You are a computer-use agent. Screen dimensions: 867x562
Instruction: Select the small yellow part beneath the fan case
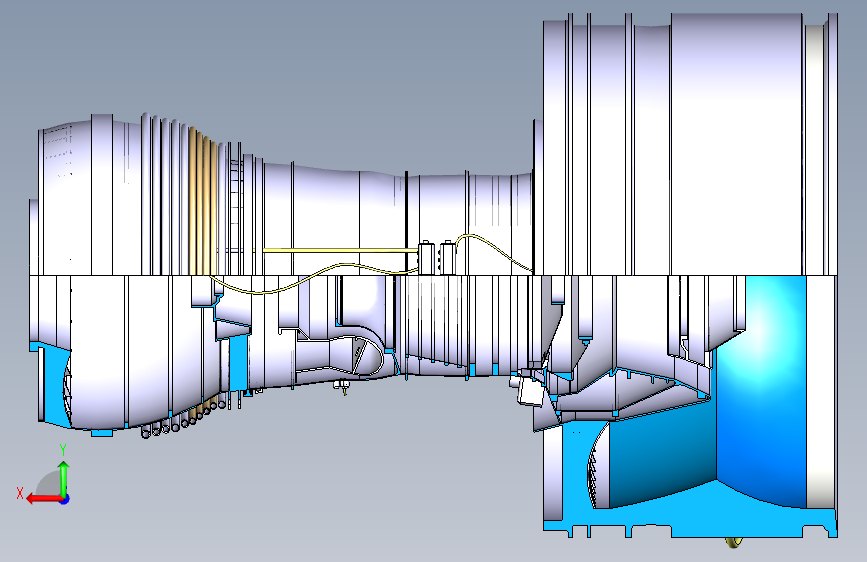734,542
